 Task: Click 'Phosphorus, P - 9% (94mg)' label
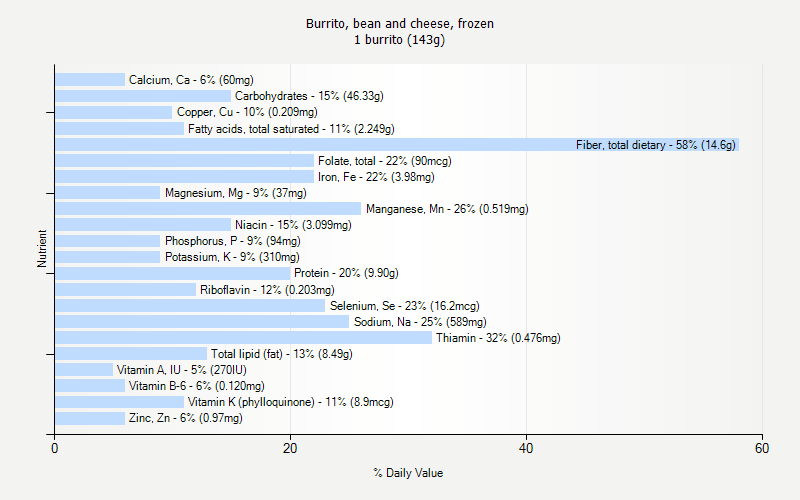[233, 241]
